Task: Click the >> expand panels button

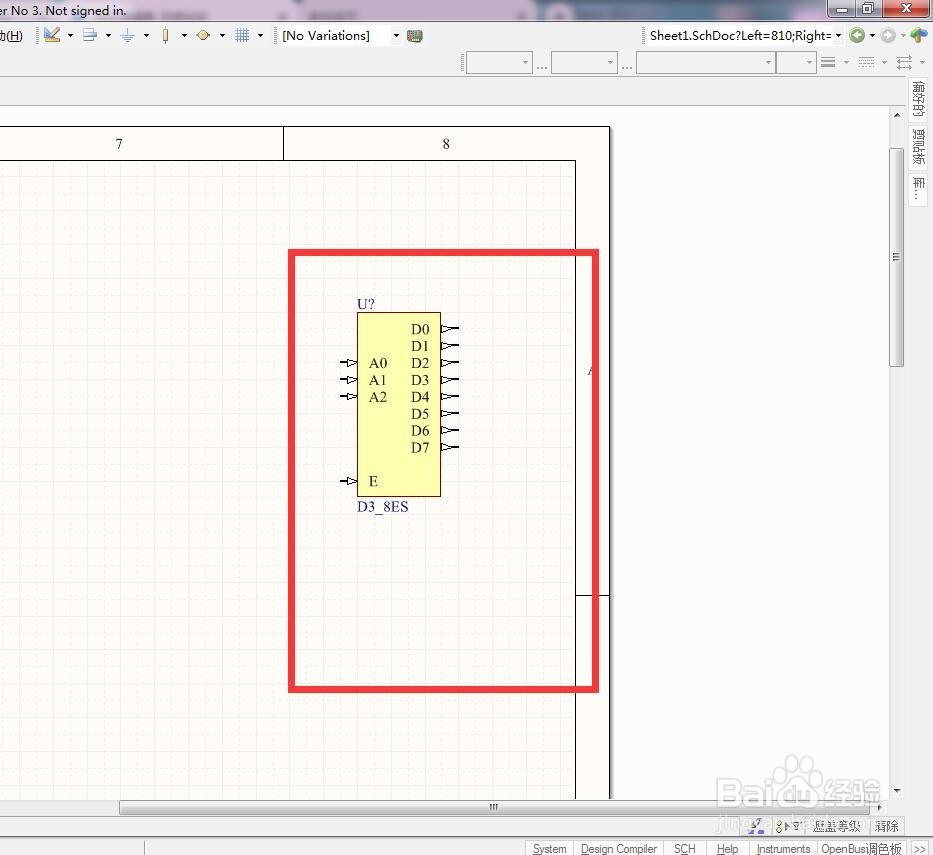Action: [919, 848]
